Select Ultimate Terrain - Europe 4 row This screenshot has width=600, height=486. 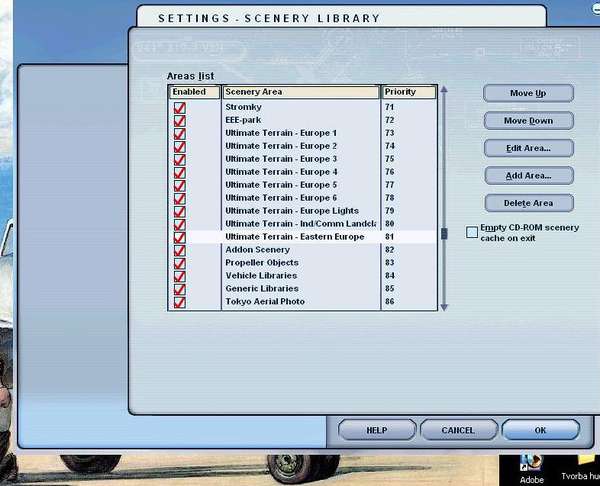(x=302, y=172)
